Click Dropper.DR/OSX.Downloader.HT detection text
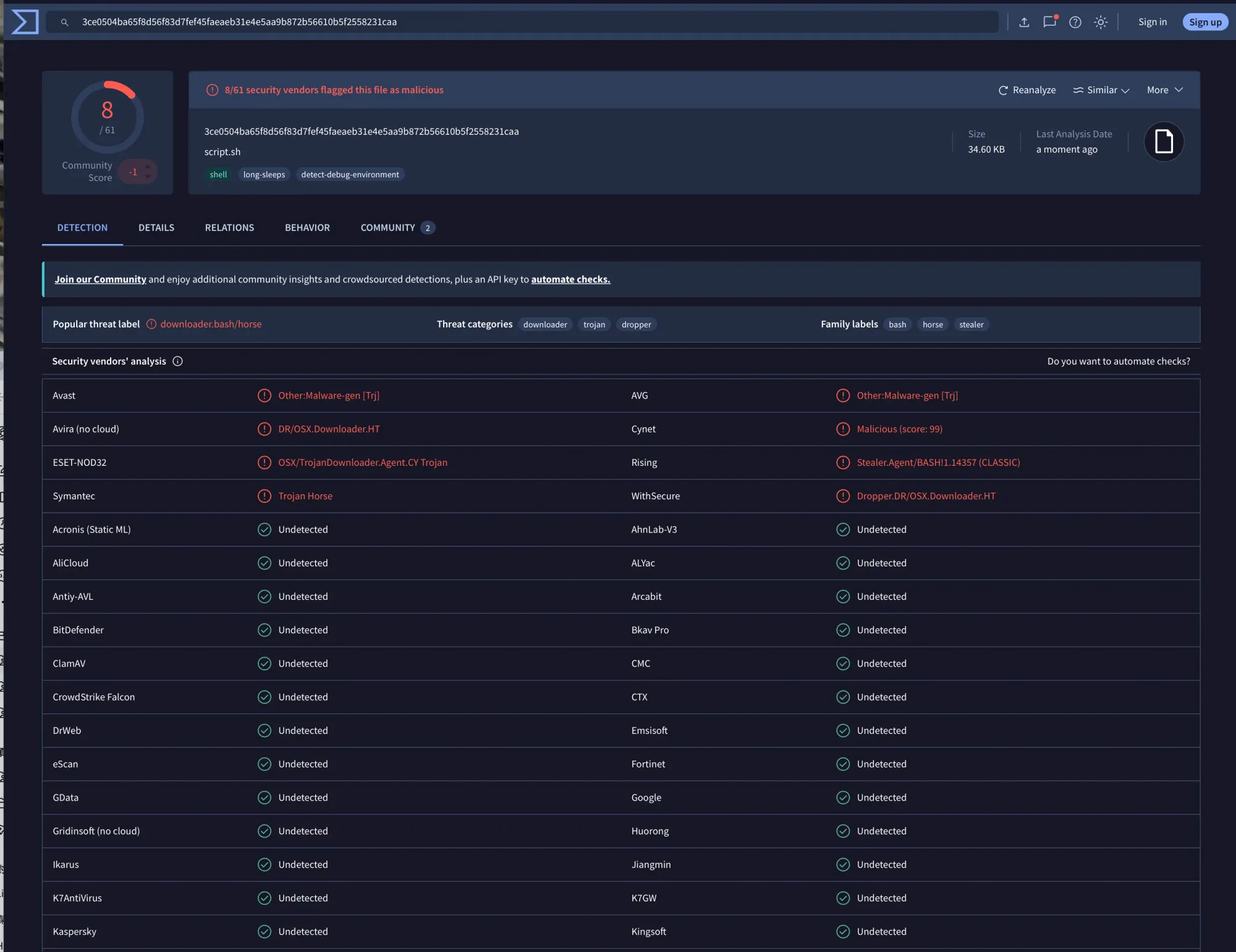This screenshot has height=952, width=1236. click(926, 496)
